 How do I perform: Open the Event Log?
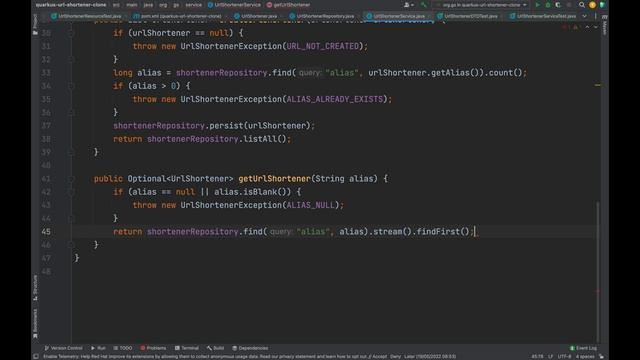pos(583,348)
